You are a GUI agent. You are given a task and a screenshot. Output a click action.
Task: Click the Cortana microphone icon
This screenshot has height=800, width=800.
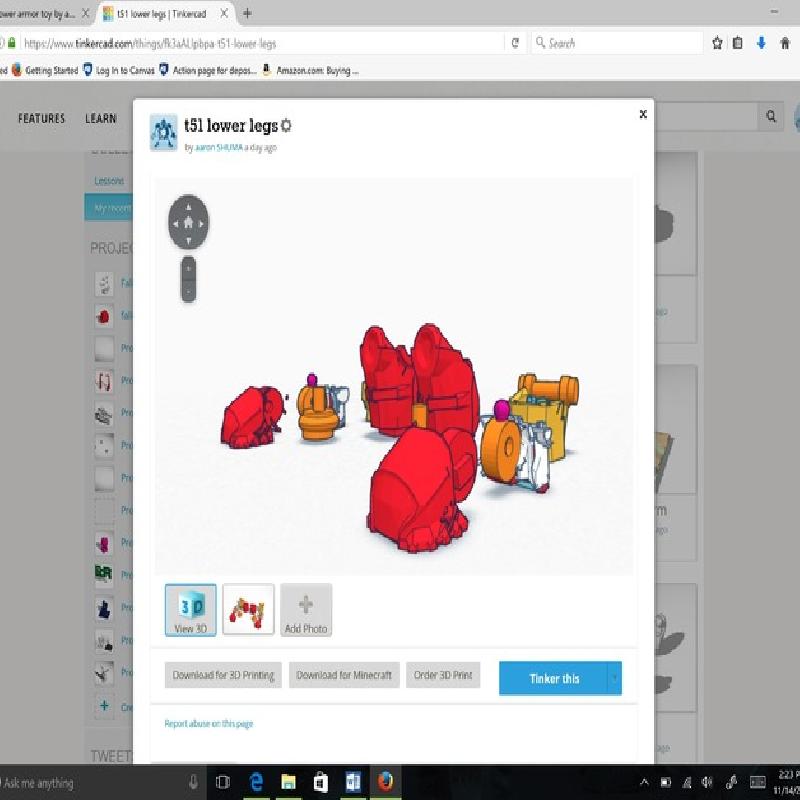193,783
